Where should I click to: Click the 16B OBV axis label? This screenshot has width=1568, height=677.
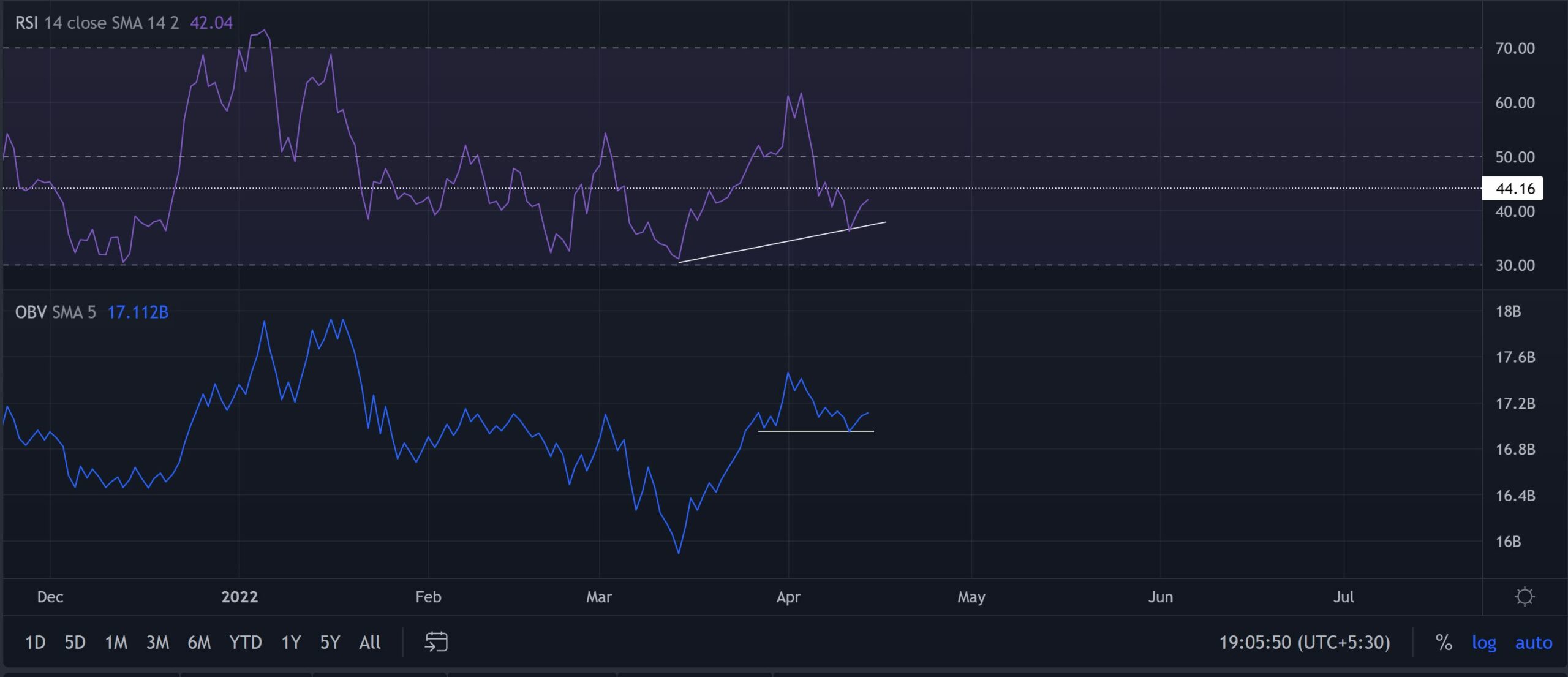(x=1508, y=542)
